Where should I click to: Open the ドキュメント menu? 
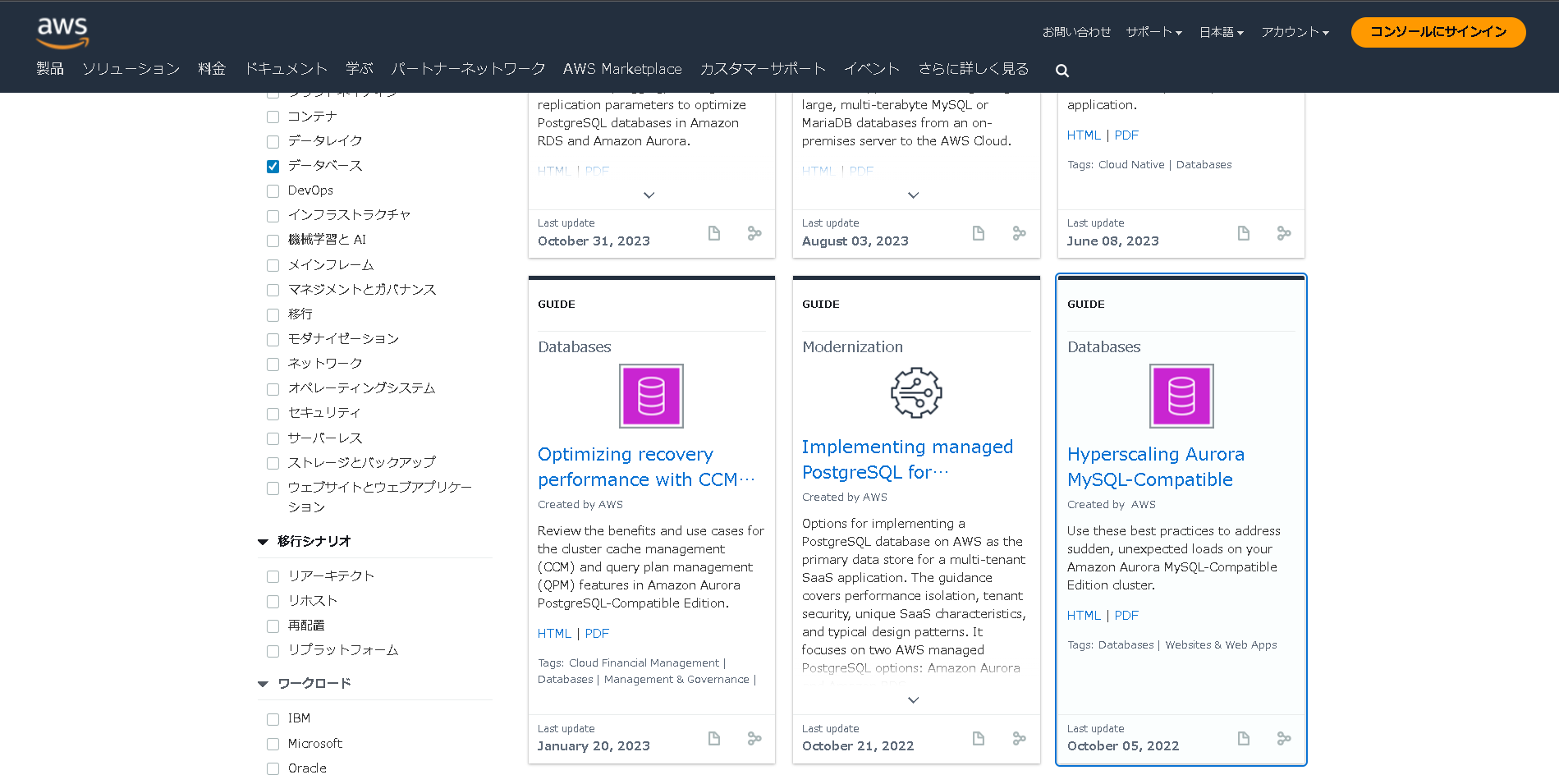[x=286, y=69]
